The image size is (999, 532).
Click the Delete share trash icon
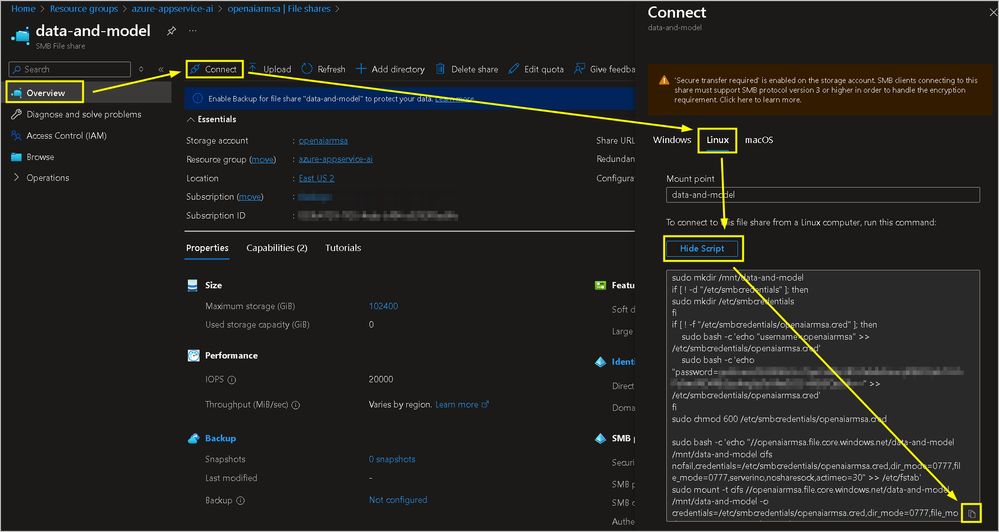pyautogui.click(x=441, y=69)
